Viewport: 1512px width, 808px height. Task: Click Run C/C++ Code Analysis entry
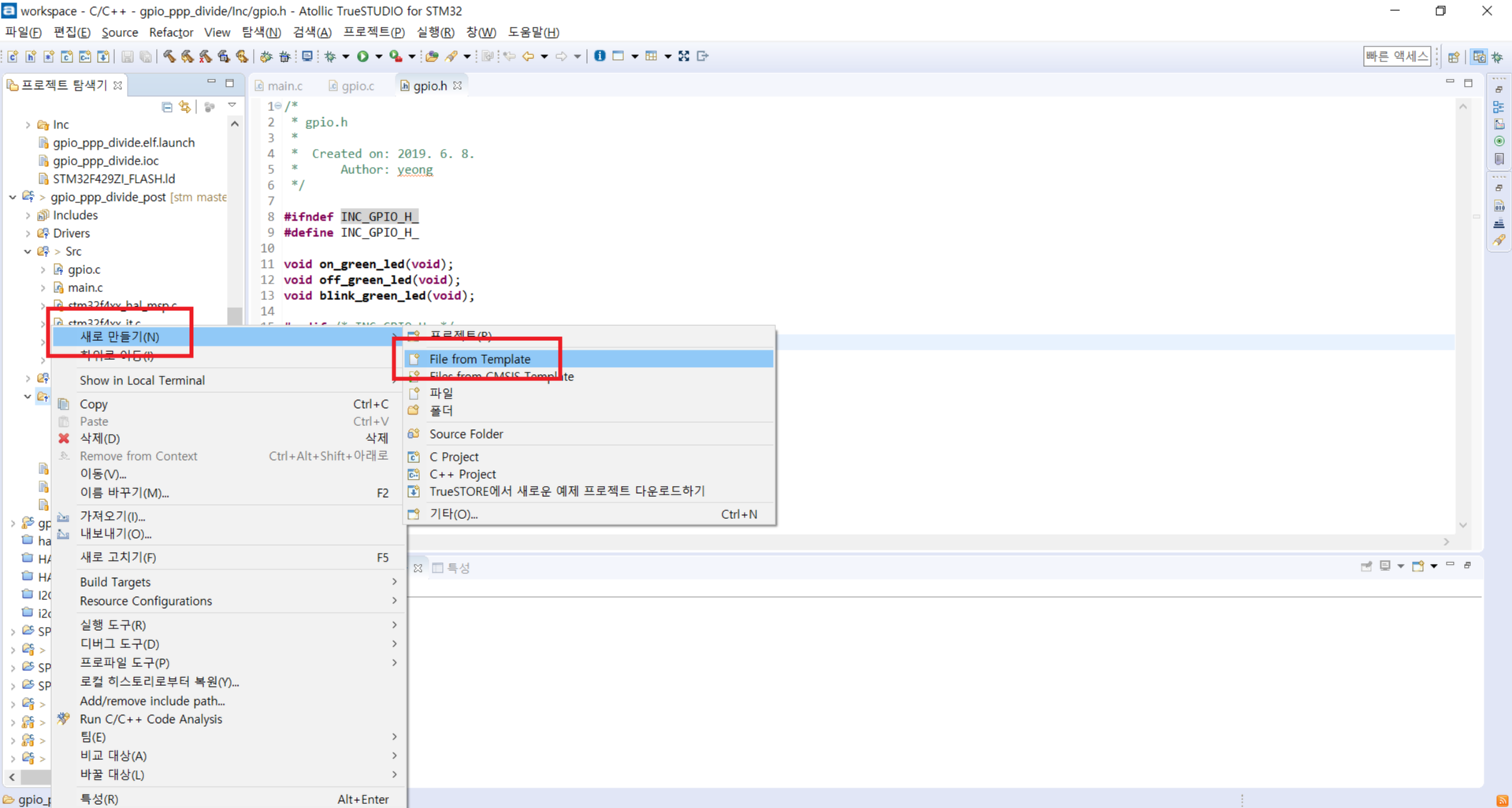click(228, 719)
